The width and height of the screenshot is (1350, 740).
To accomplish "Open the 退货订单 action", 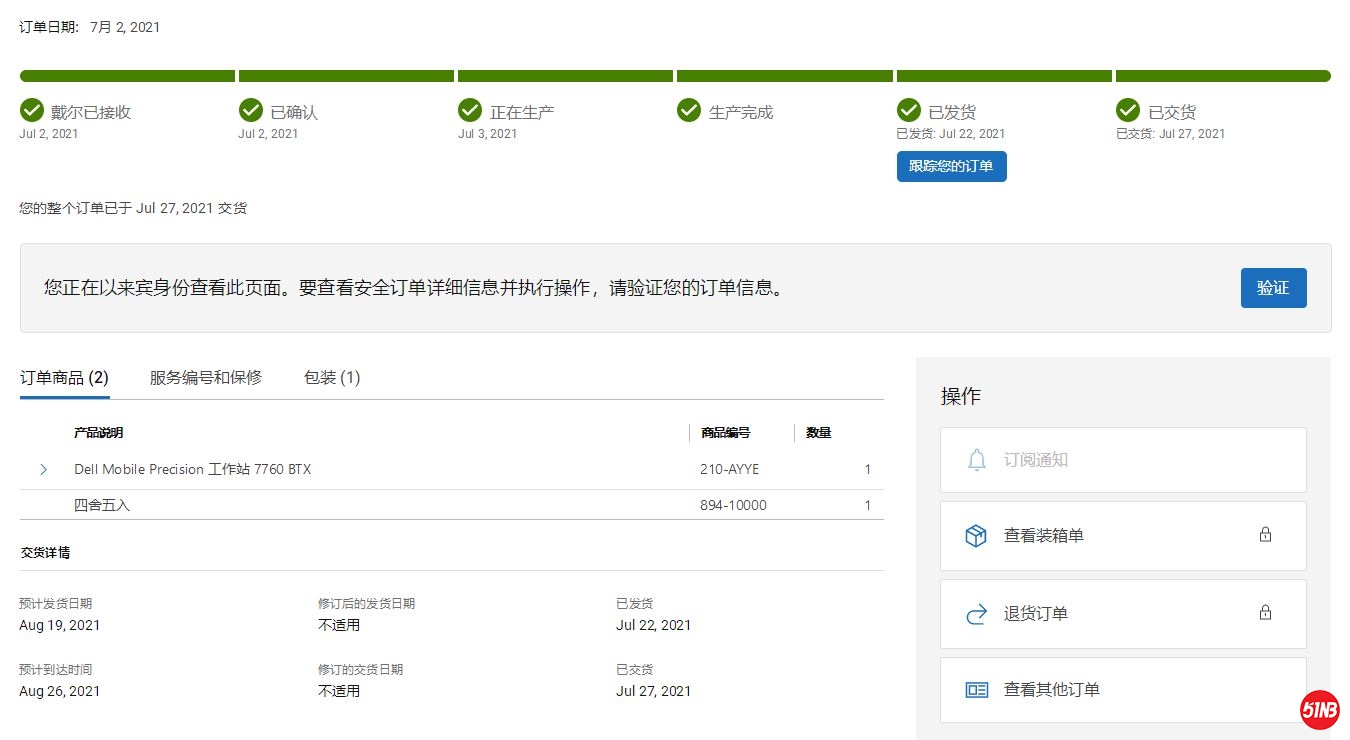I will click(1123, 614).
